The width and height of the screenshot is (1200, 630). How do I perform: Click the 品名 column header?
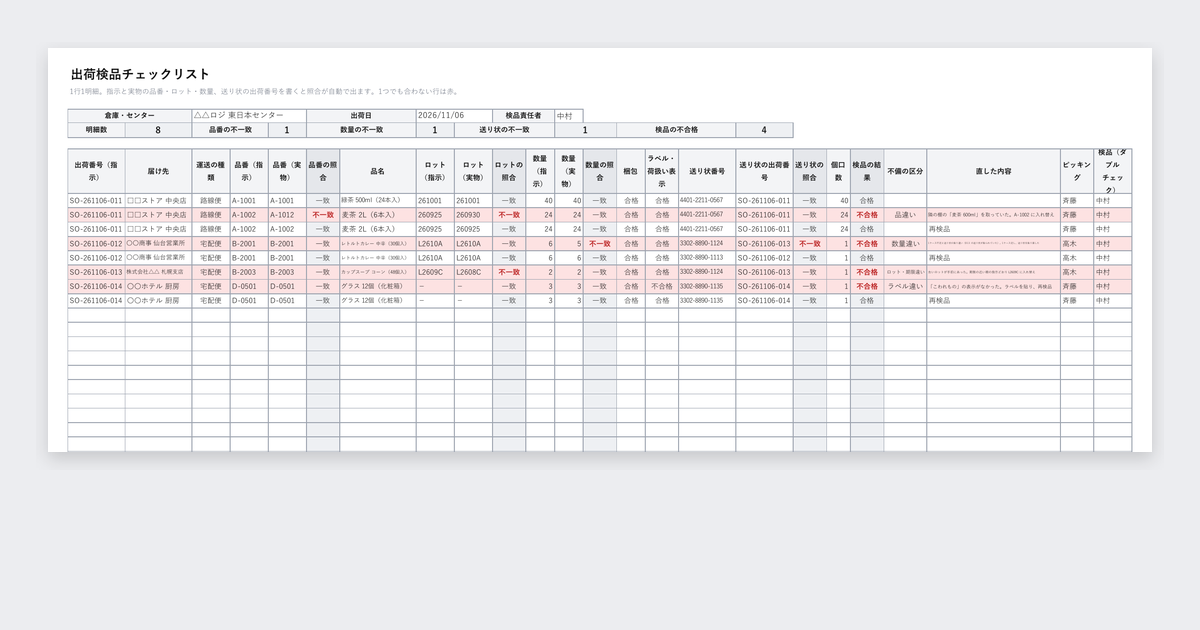[378, 171]
